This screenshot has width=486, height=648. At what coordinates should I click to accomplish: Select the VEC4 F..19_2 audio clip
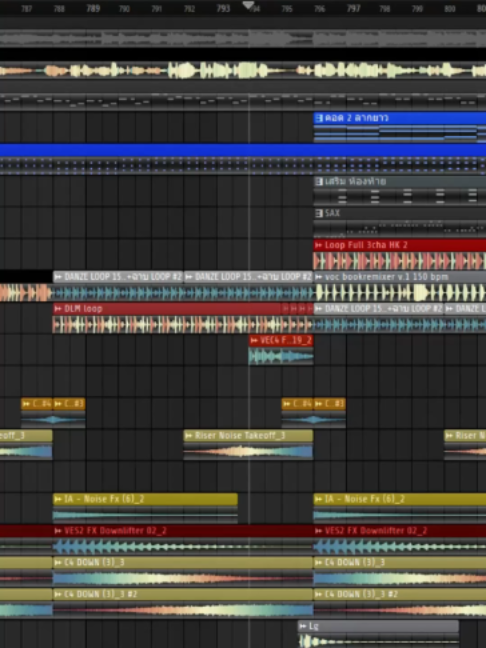(x=281, y=350)
